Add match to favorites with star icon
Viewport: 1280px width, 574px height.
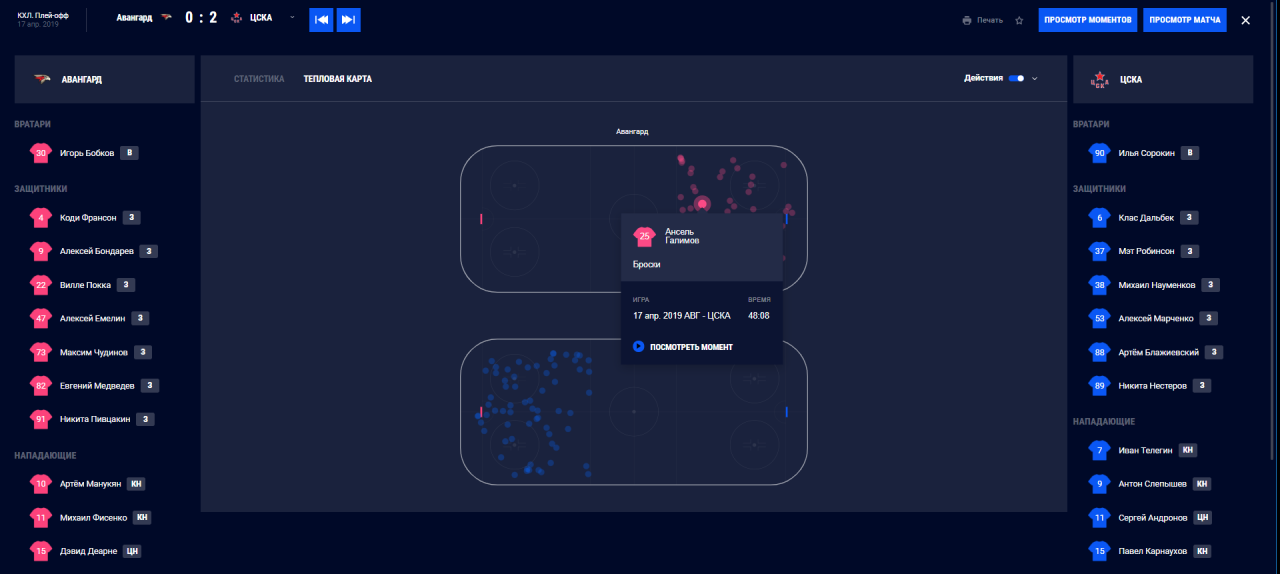click(1019, 20)
